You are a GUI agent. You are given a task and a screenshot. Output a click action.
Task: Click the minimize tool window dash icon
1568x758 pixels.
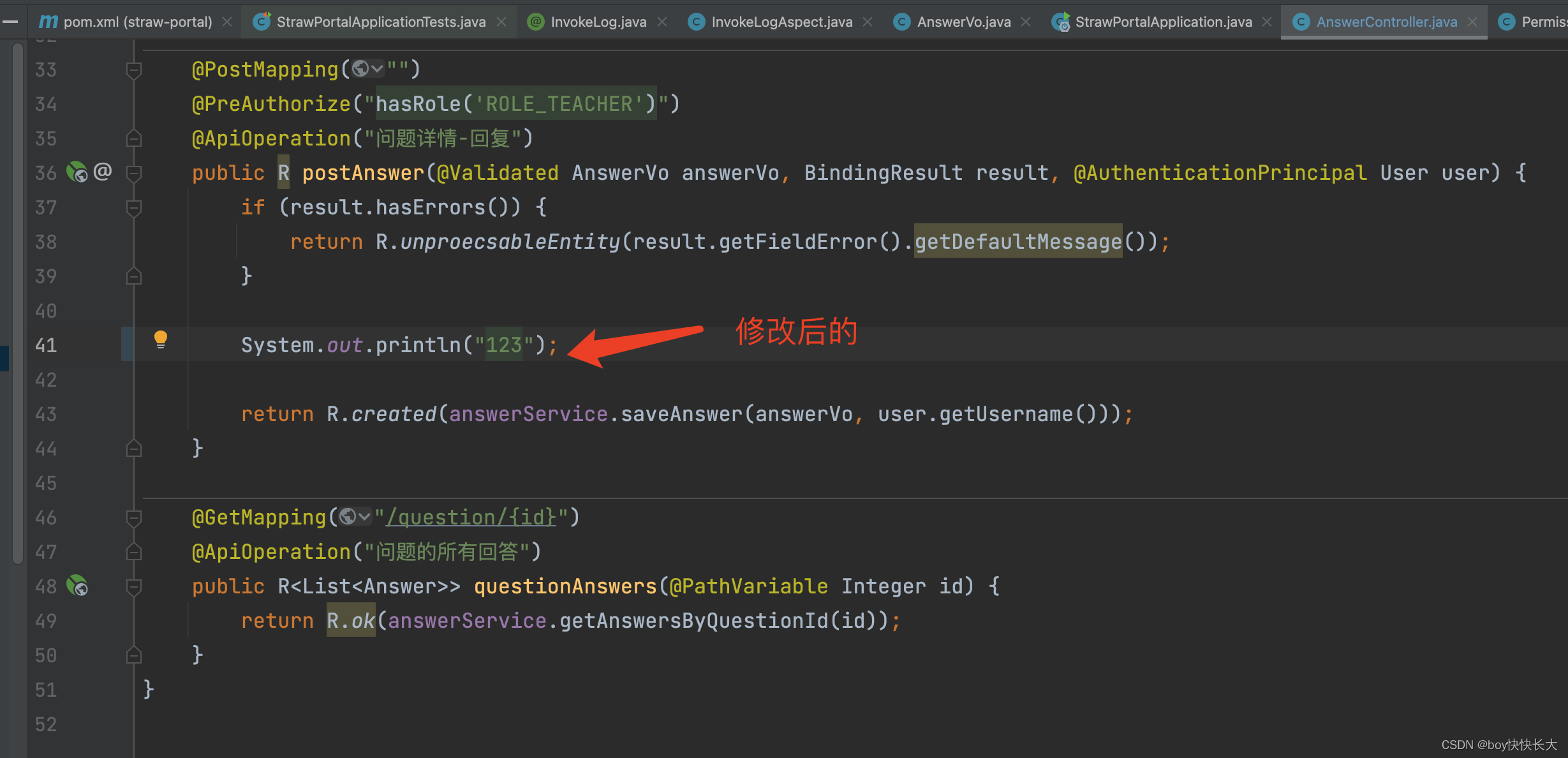10,22
